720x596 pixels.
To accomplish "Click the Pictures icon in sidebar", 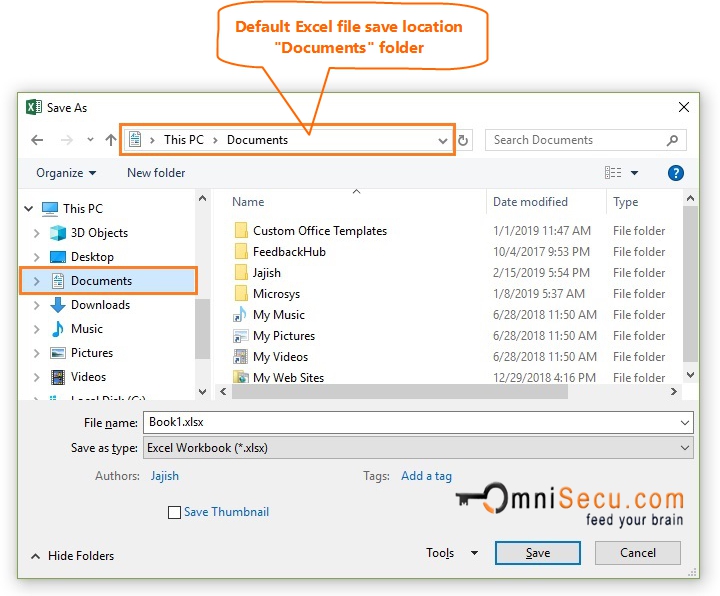I will 58,353.
